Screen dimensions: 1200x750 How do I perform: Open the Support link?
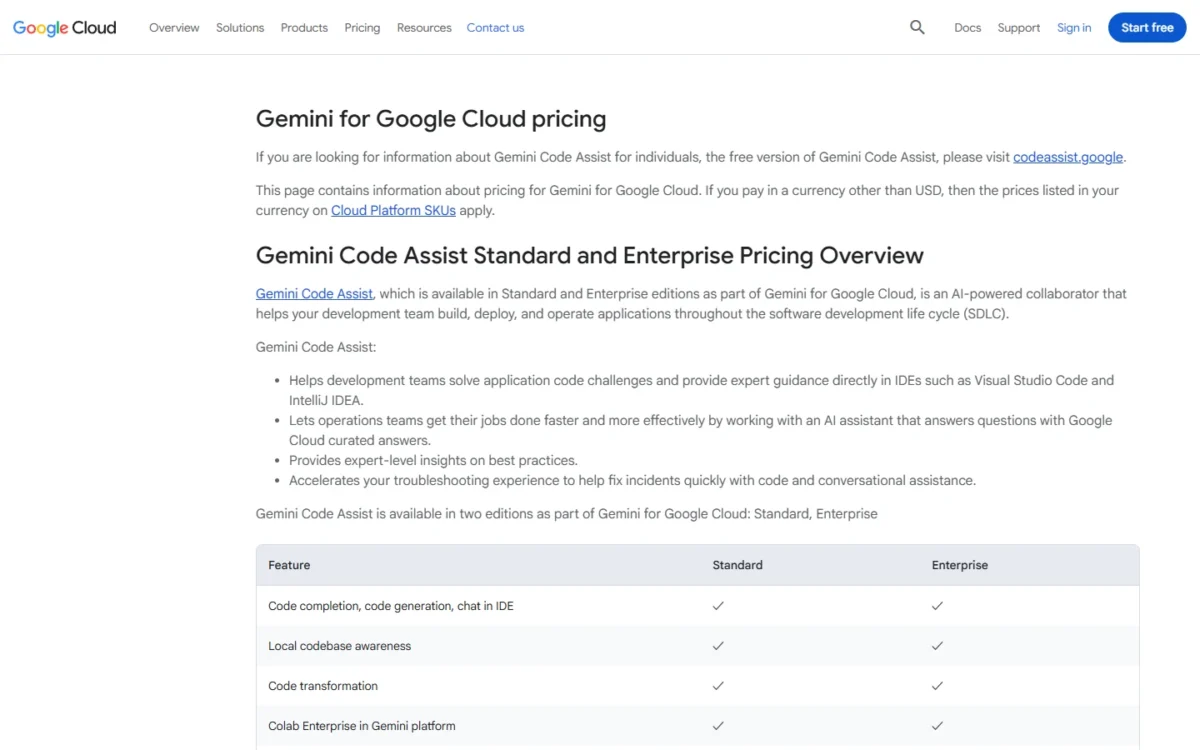tap(1018, 28)
